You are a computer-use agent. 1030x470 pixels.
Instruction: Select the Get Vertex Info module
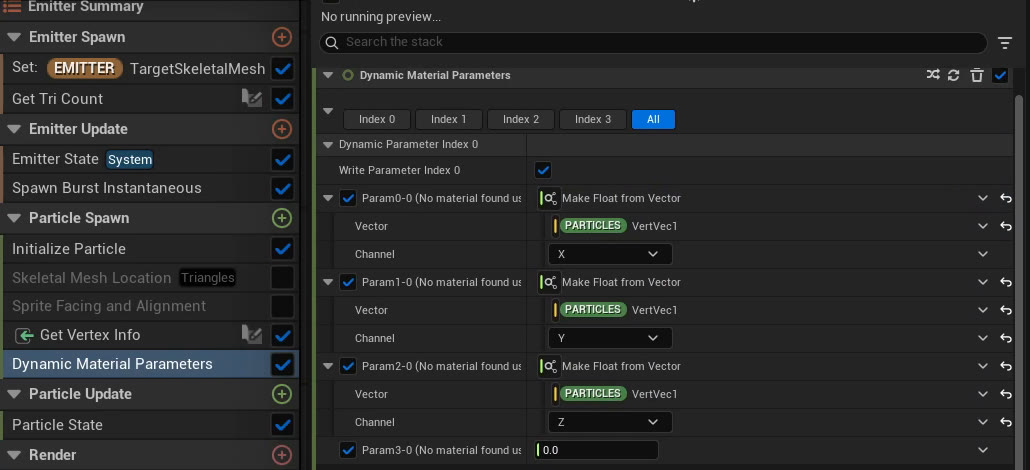pos(90,335)
